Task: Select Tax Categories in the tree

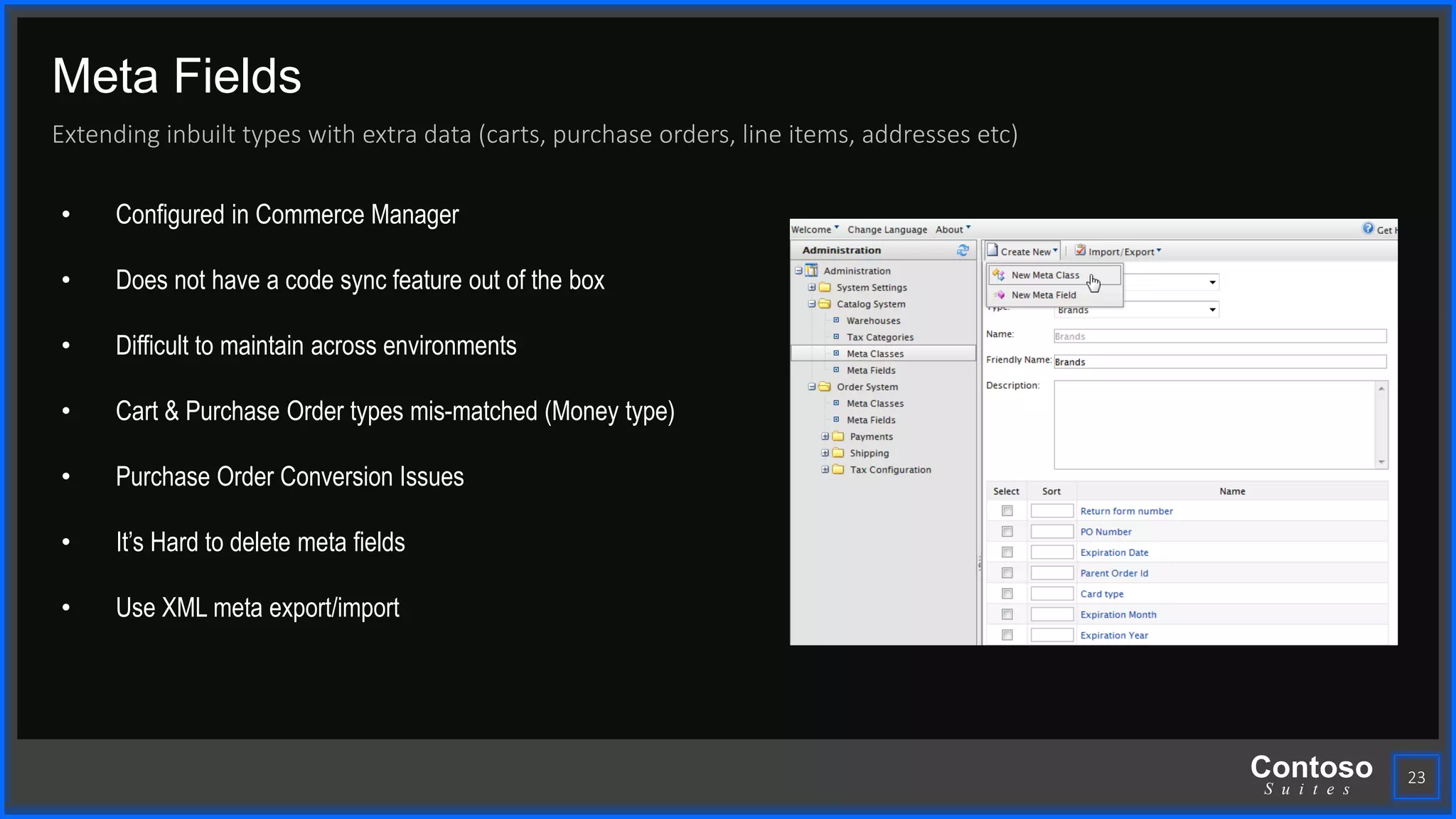Action: (880, 337)
